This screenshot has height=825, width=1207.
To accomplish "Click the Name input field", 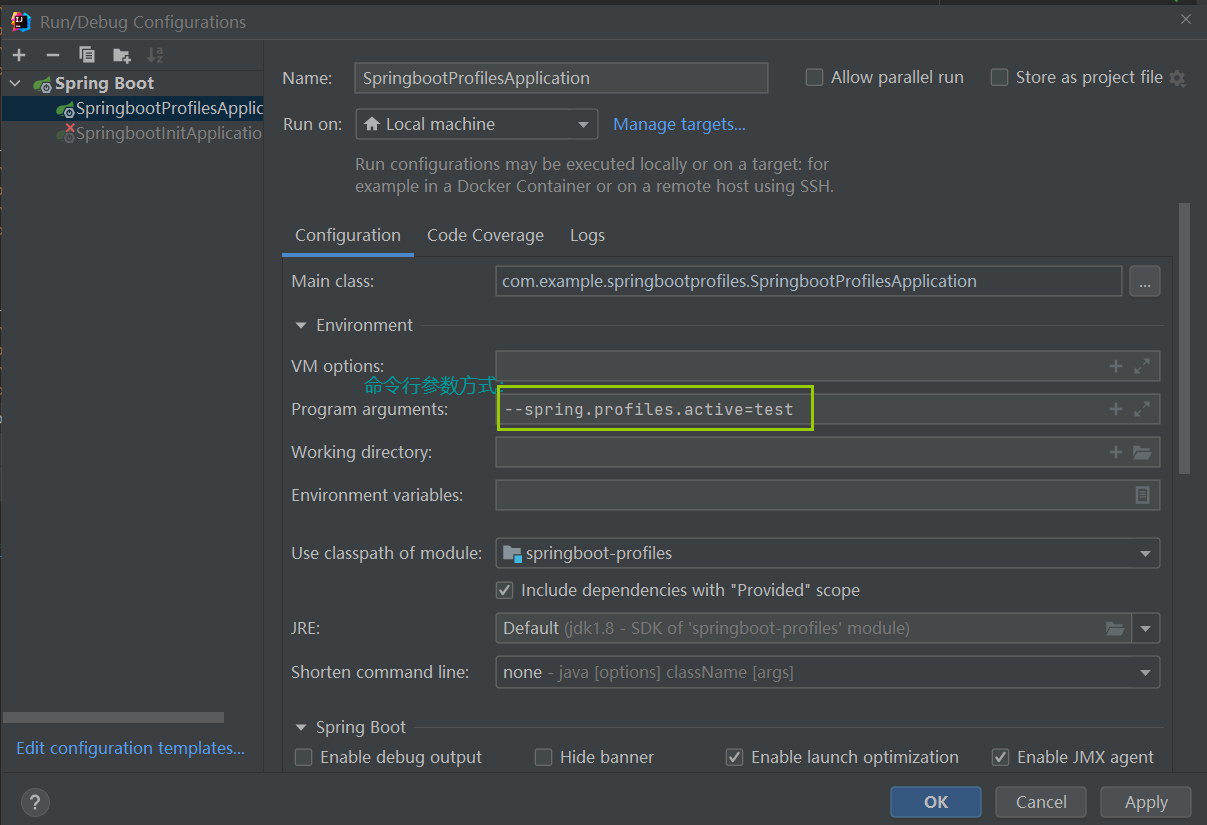I will [x=561, y=78].
